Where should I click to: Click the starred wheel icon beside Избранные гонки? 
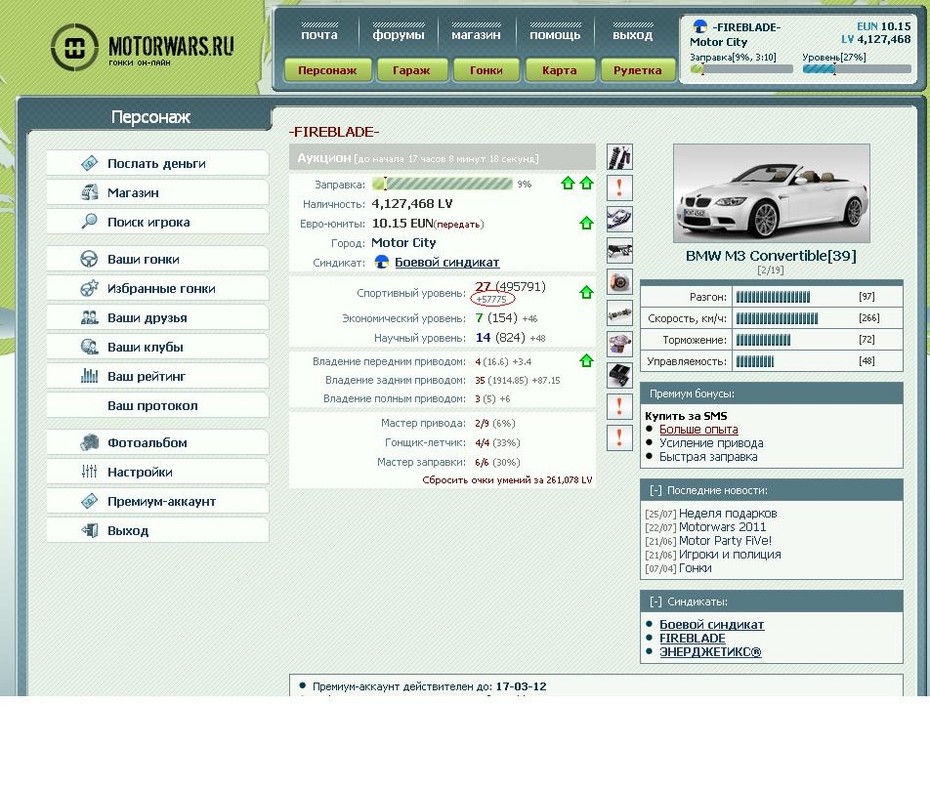pyautogui.click(x=89, y=288)
